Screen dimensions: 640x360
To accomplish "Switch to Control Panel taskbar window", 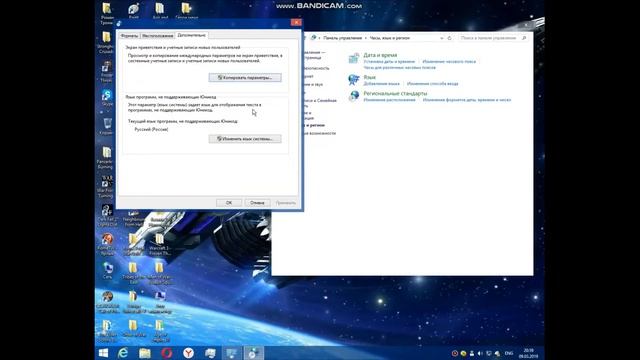I will (232, 353).
